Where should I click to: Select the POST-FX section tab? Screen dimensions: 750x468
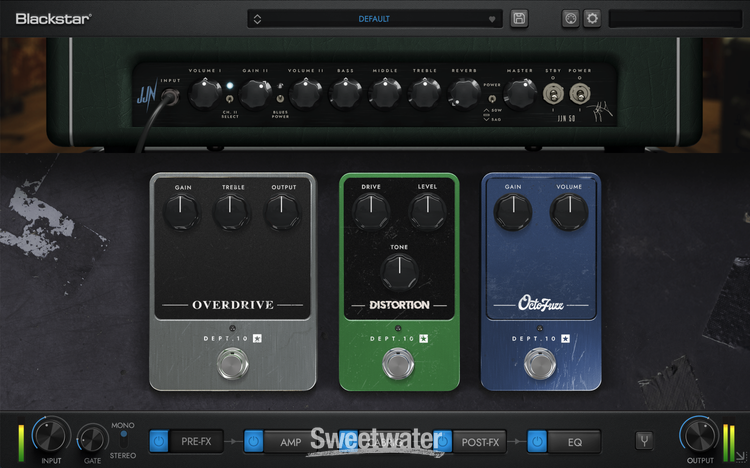coord(480,442)
